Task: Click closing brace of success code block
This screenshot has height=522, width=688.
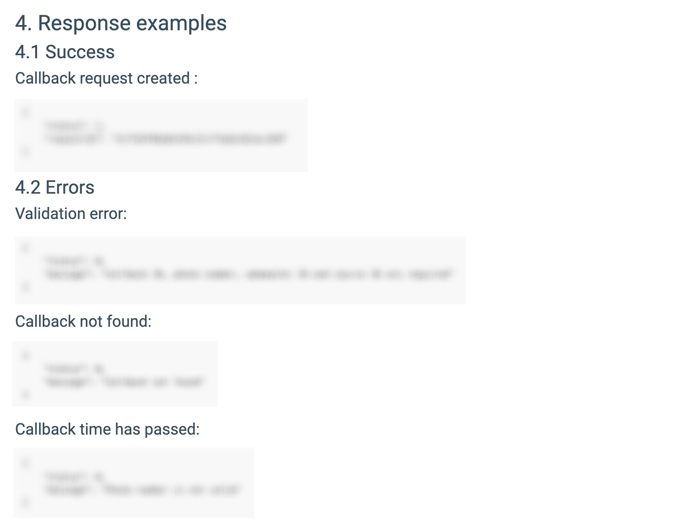Action: (25, 153)
